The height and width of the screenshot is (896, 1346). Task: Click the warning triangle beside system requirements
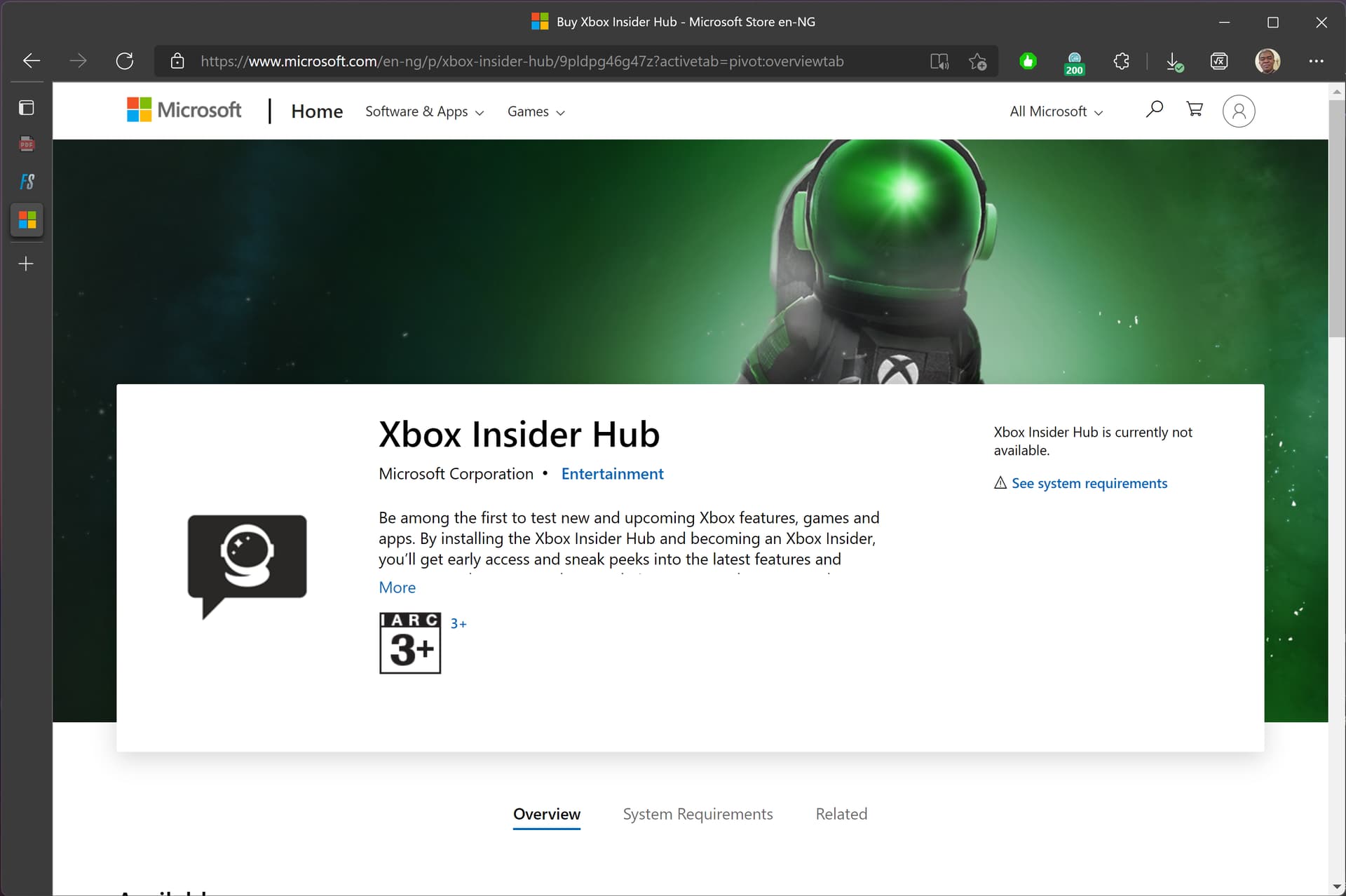[x=1000, y=482]
